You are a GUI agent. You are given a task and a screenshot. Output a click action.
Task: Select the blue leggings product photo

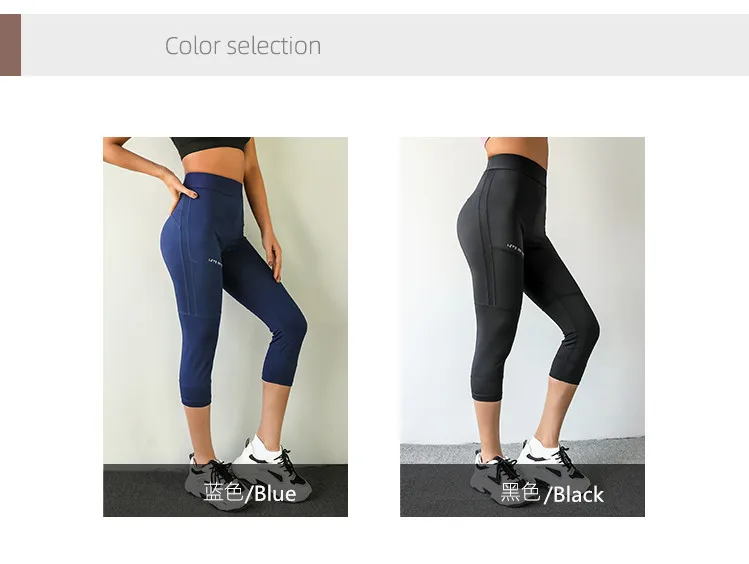pos(225,327)
